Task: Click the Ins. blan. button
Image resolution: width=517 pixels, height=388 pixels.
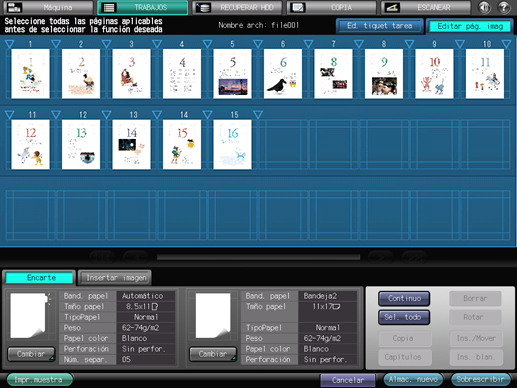Action: coord(476,357)
